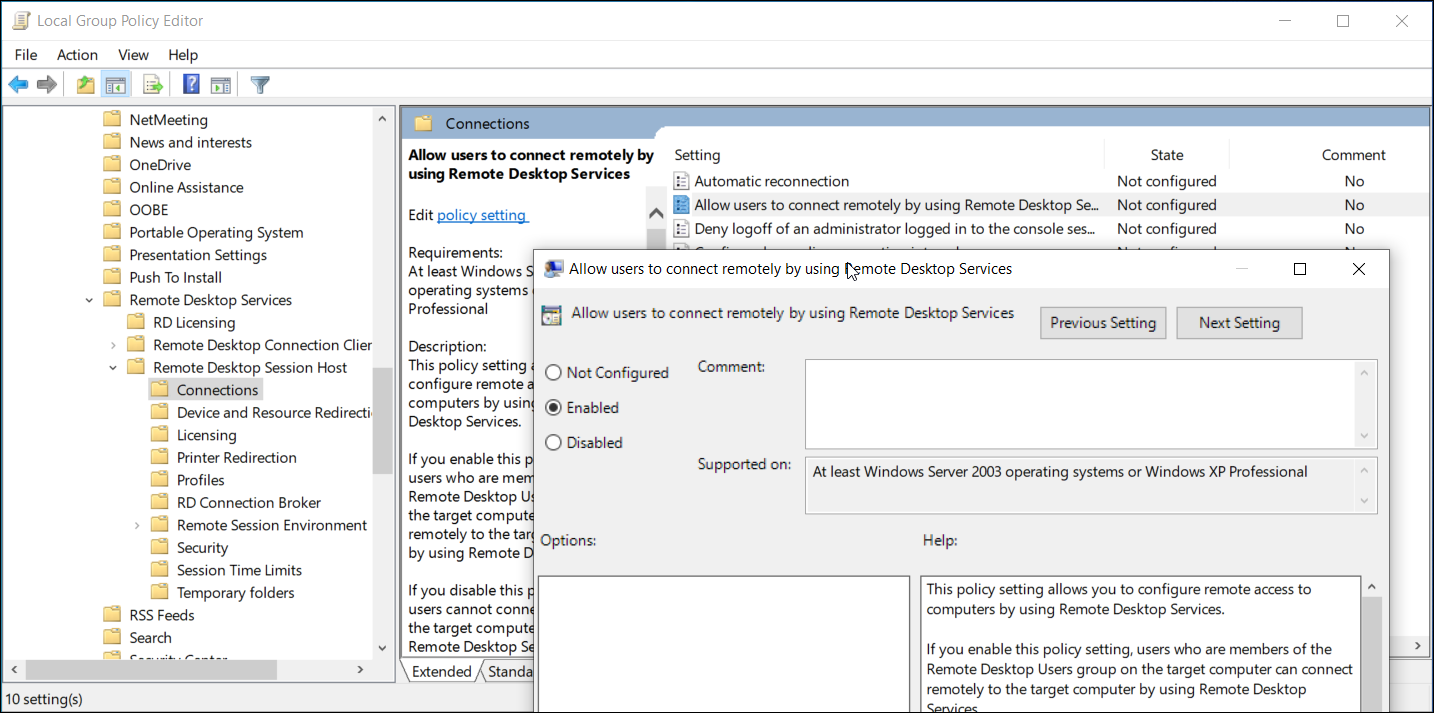Click the Deny logoff setting row icon
The height and width of the screenshot is (713, 1434).
682,229
